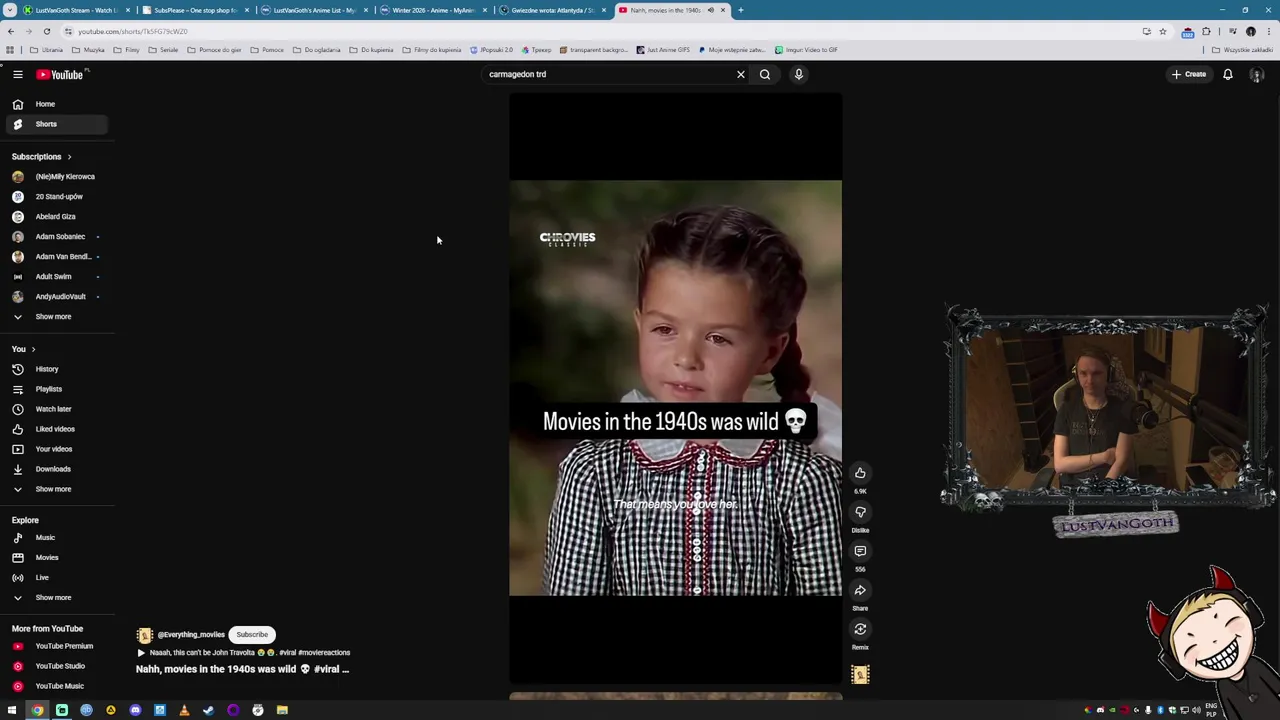Open Imgur Video to GIF bookmark
The height and width of the screenshot is (720, 1280).
point(806,50)
